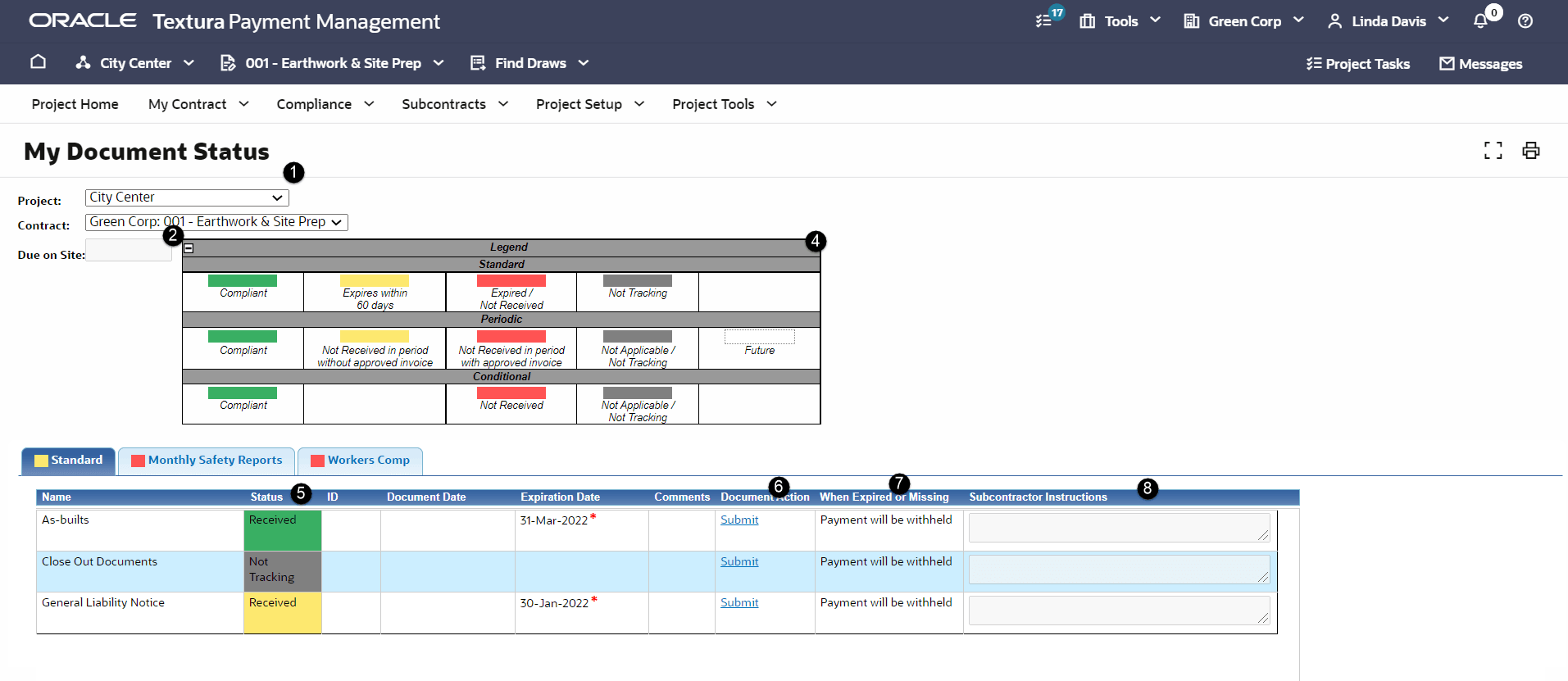Open the Project select box showing City Center
Image resolution: width=1568 pixels, height=681 pixels.
coord(187,197)
